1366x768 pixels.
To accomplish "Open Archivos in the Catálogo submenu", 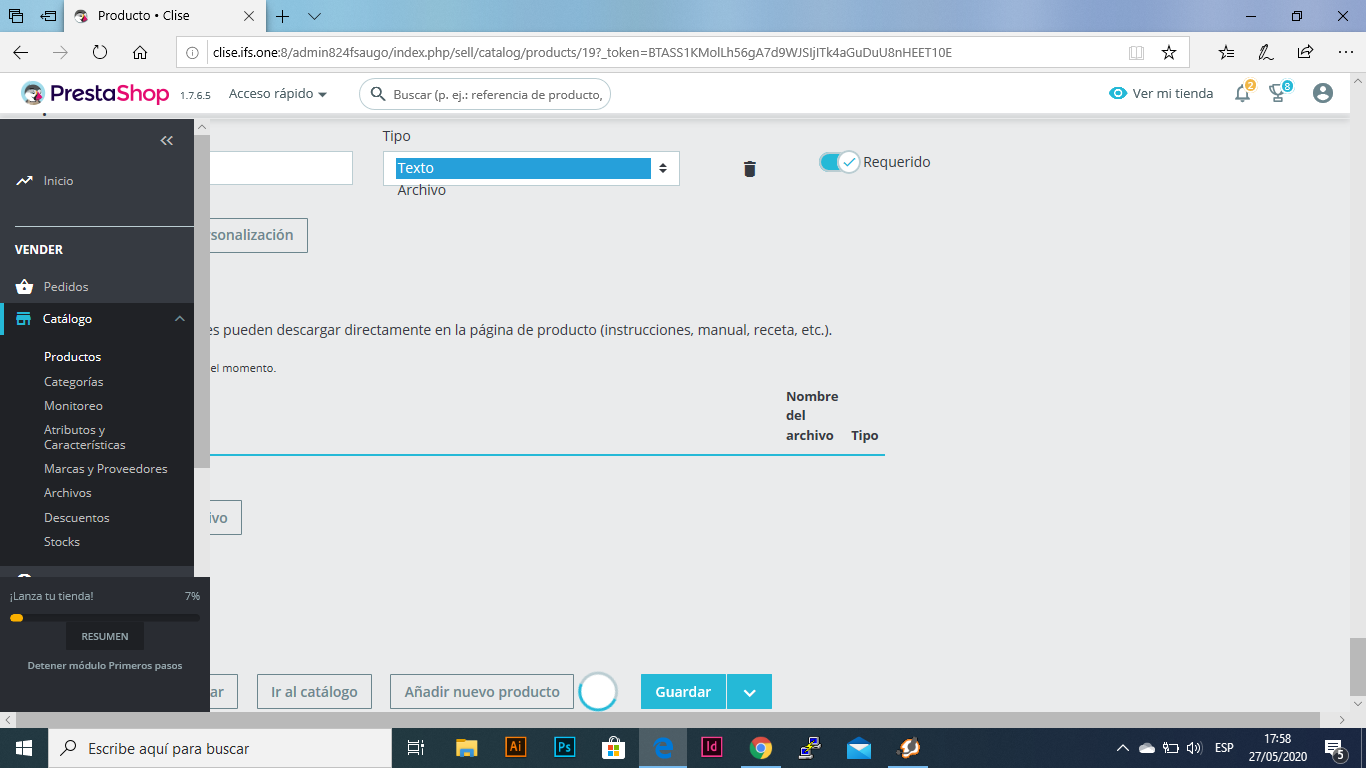I will (68, 493).
